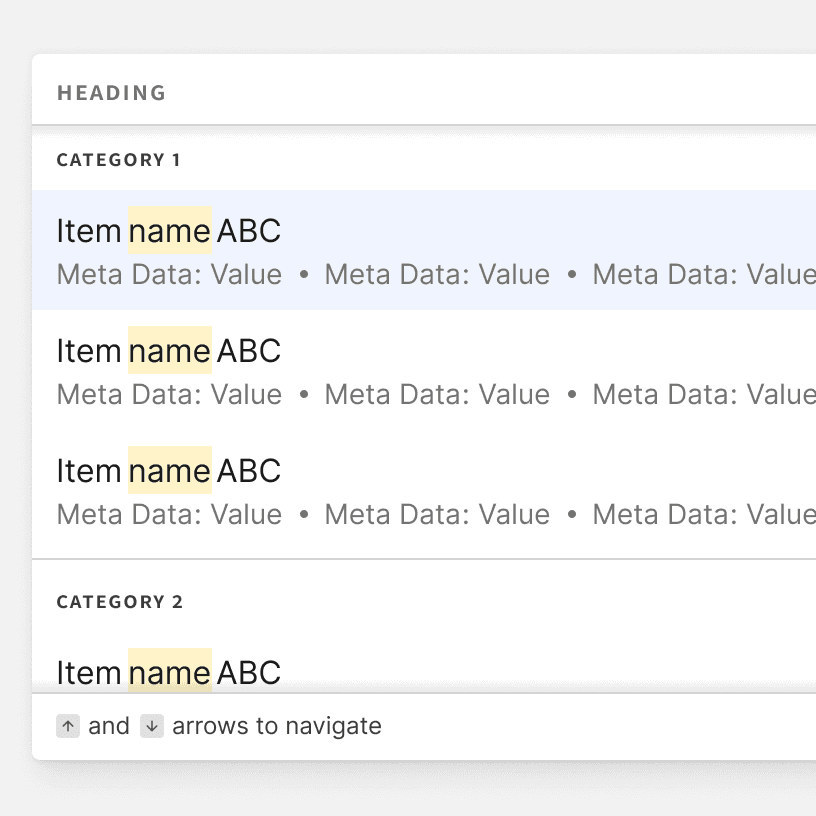
Task: Click the CATEGORY 2 section header
Action: coord(120,602)
